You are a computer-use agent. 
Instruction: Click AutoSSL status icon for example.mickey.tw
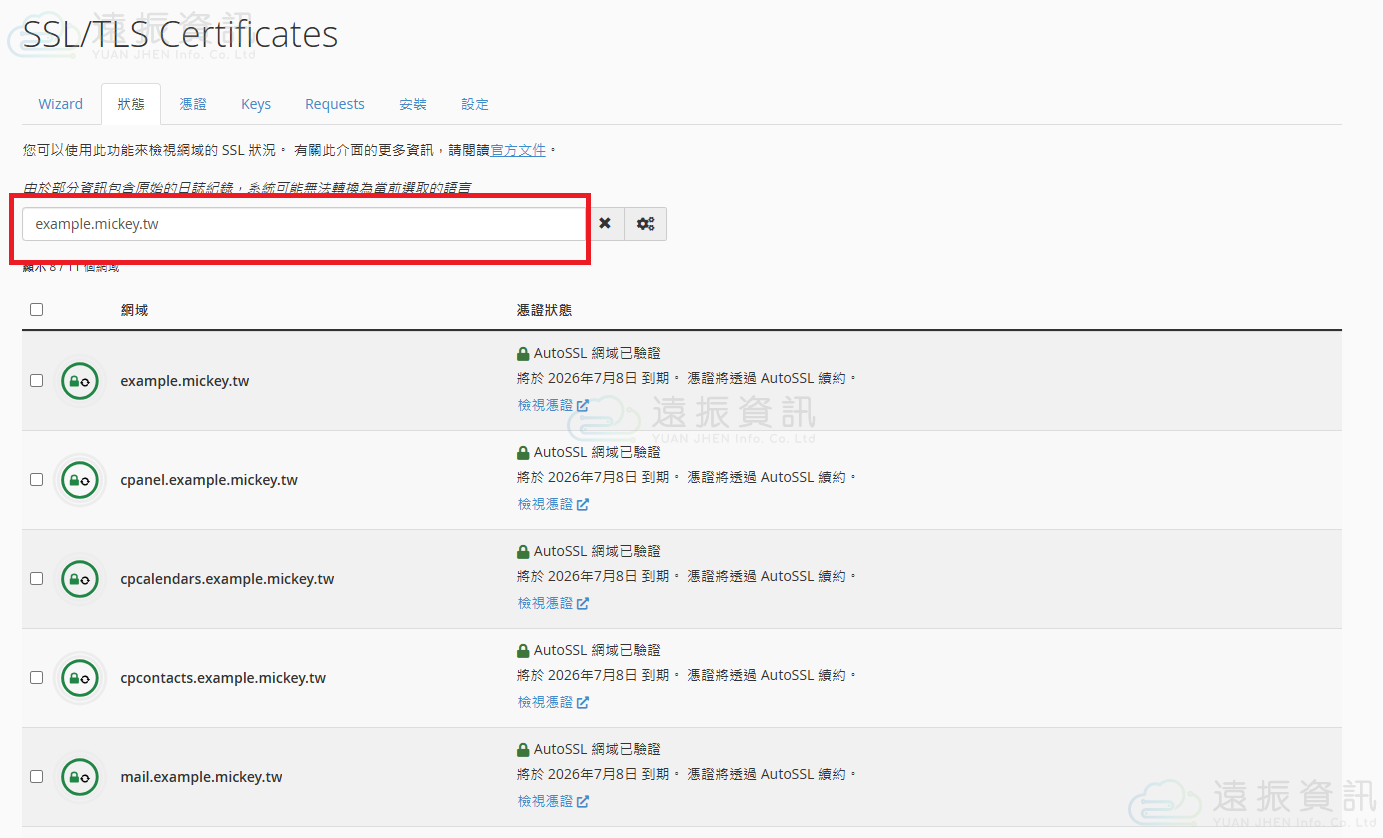point(80,381)
